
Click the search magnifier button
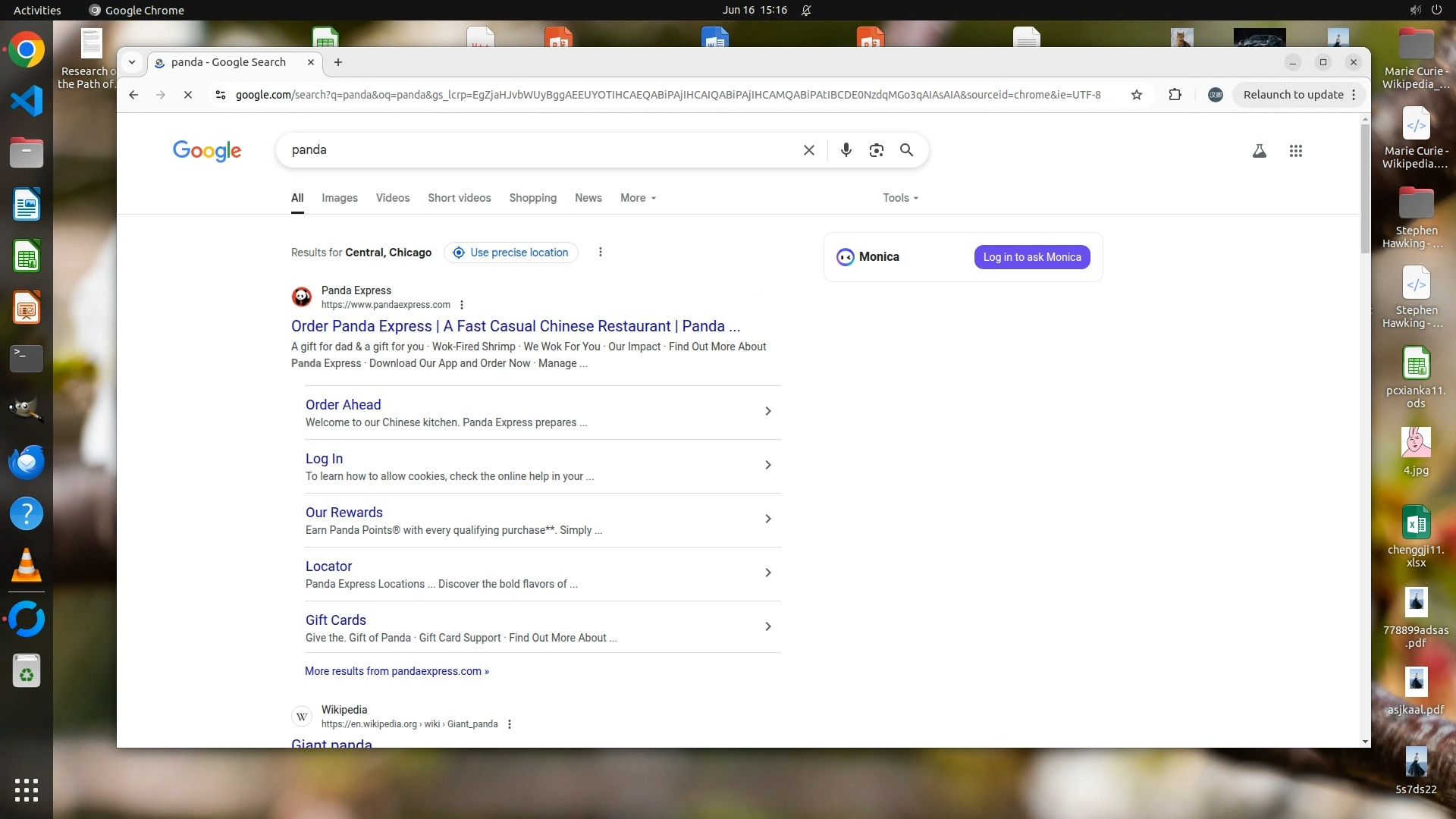point(906,150)
